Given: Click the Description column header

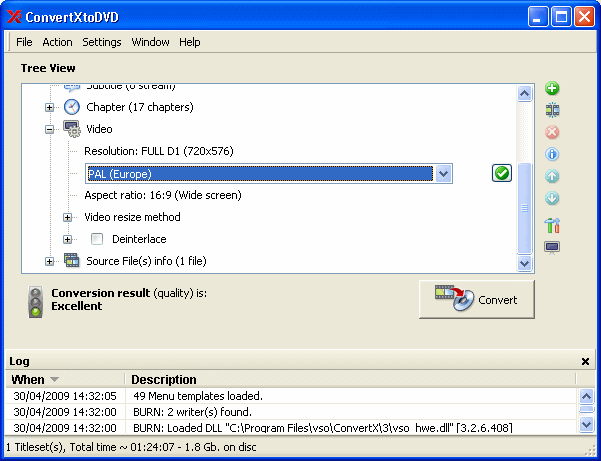Looking at the screenshot, I should click(x=350, y=379).
